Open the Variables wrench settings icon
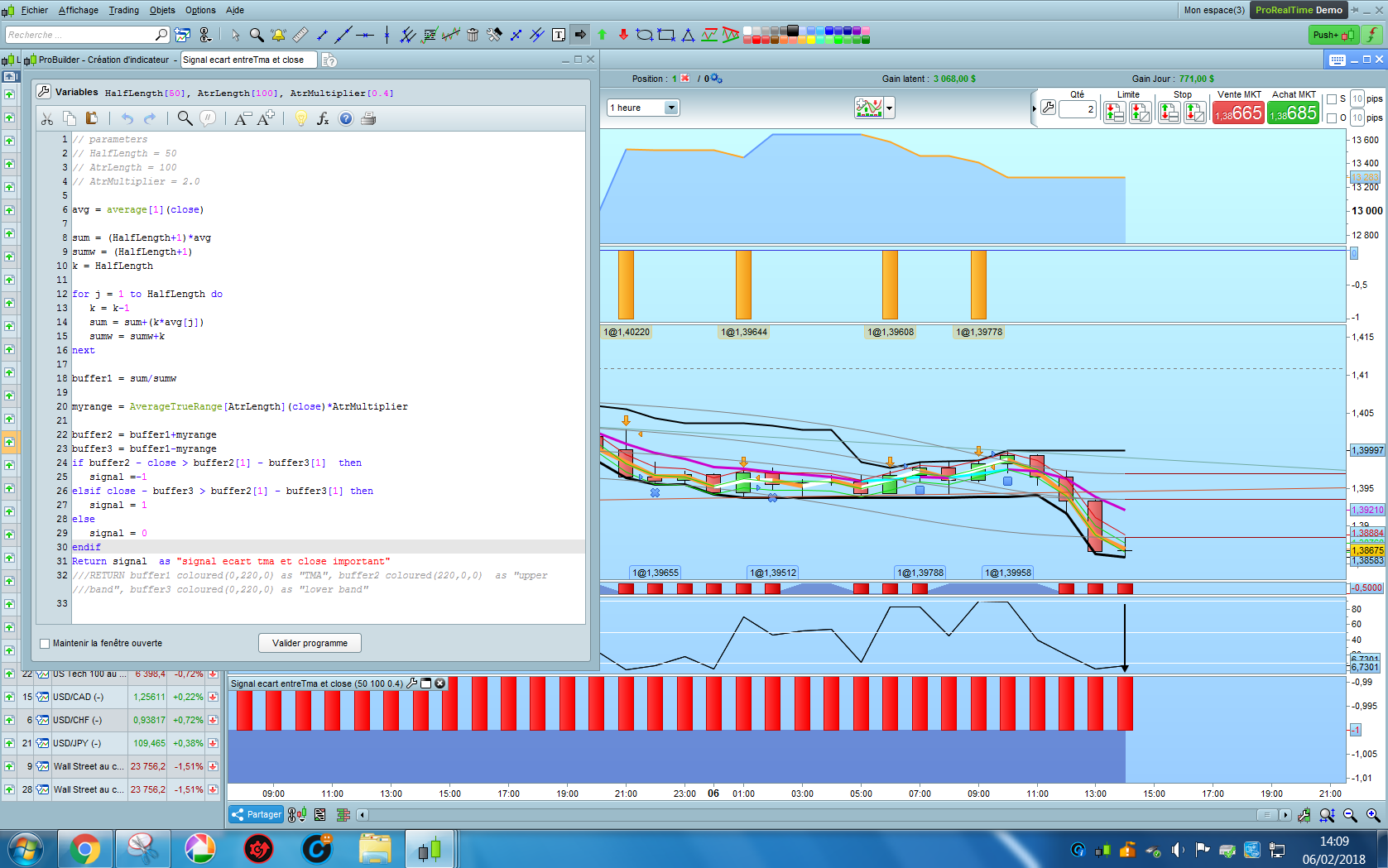 [x=44, y=92]
